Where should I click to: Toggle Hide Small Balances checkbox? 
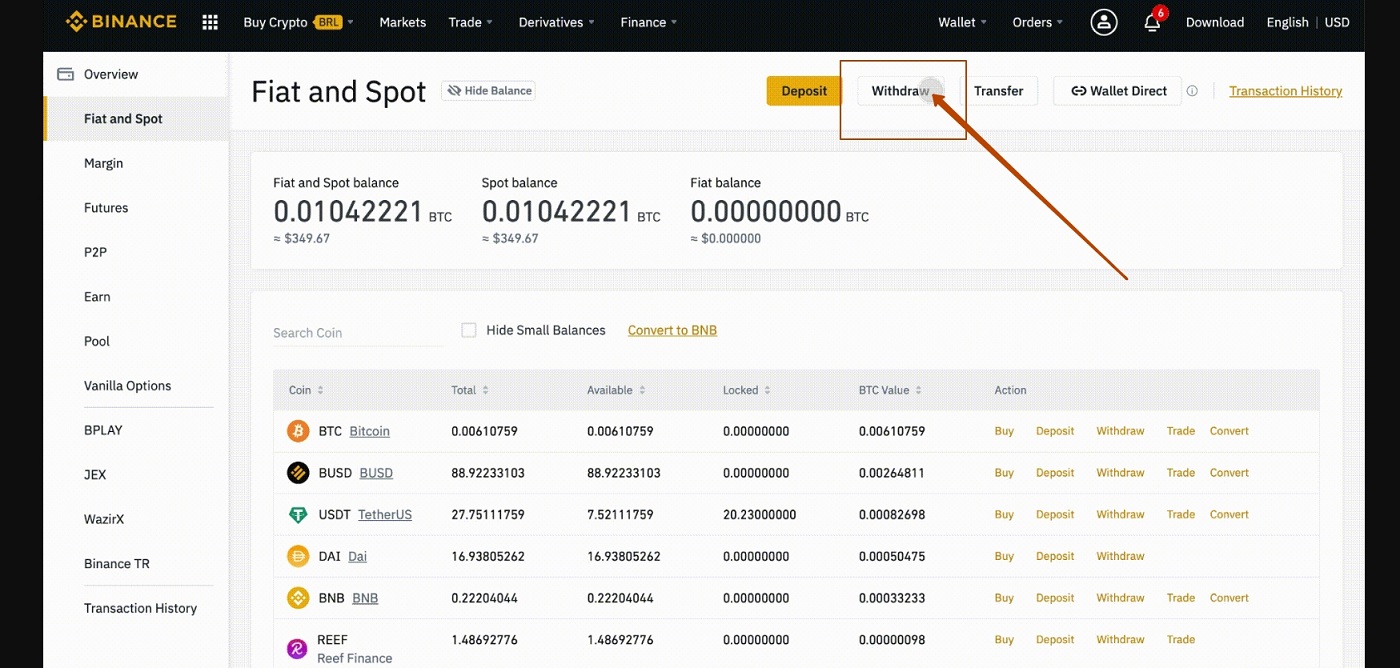tap(468, 330)
